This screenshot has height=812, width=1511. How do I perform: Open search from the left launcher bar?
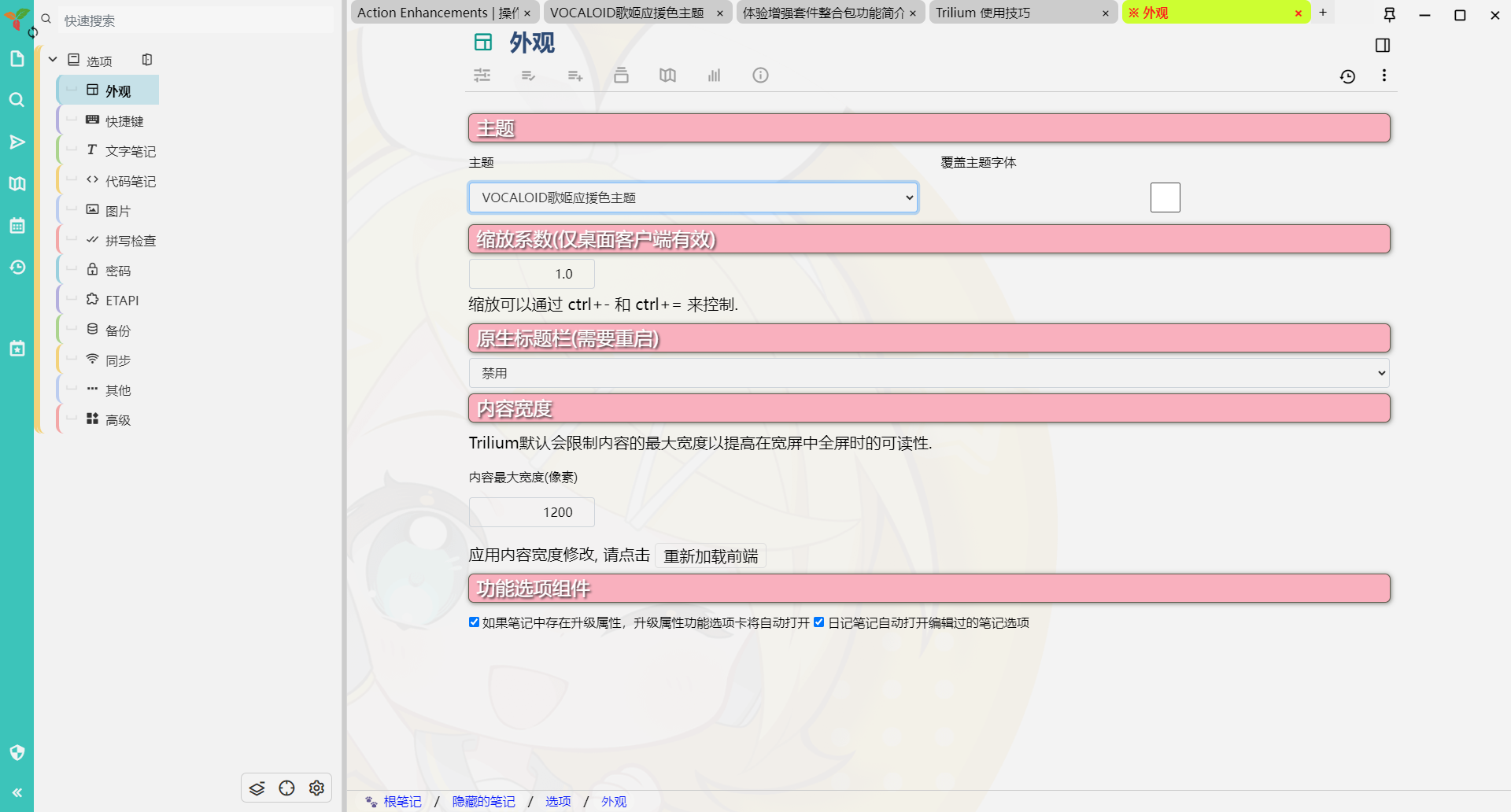click(x=17, y=100)
